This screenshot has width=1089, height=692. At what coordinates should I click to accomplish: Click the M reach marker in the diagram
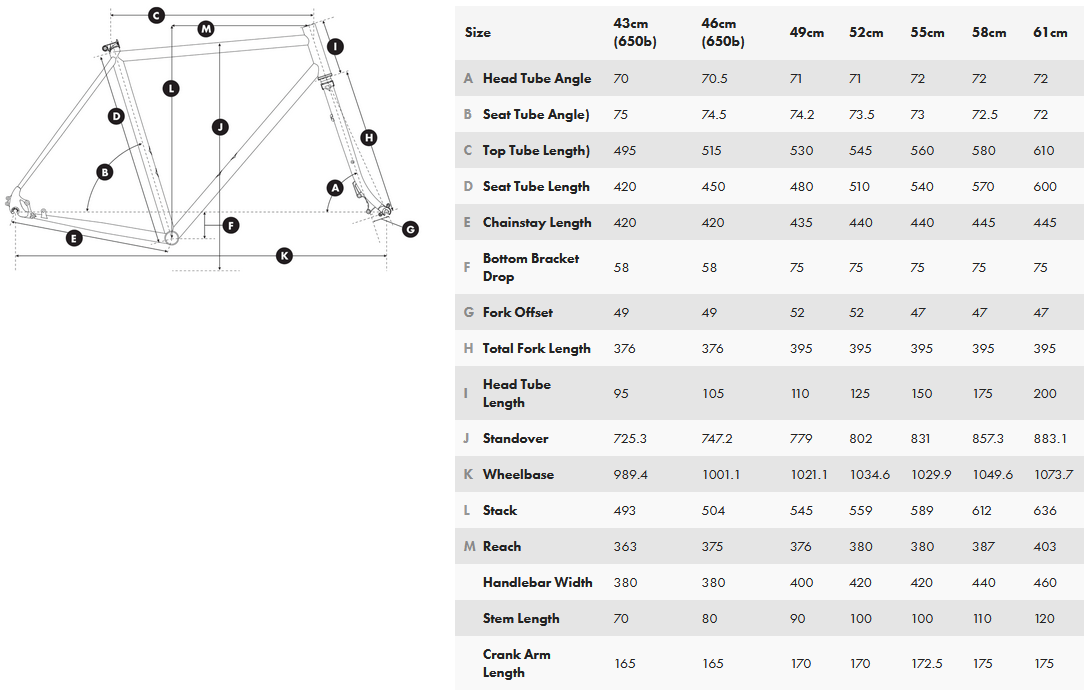(x=205, y=29)
